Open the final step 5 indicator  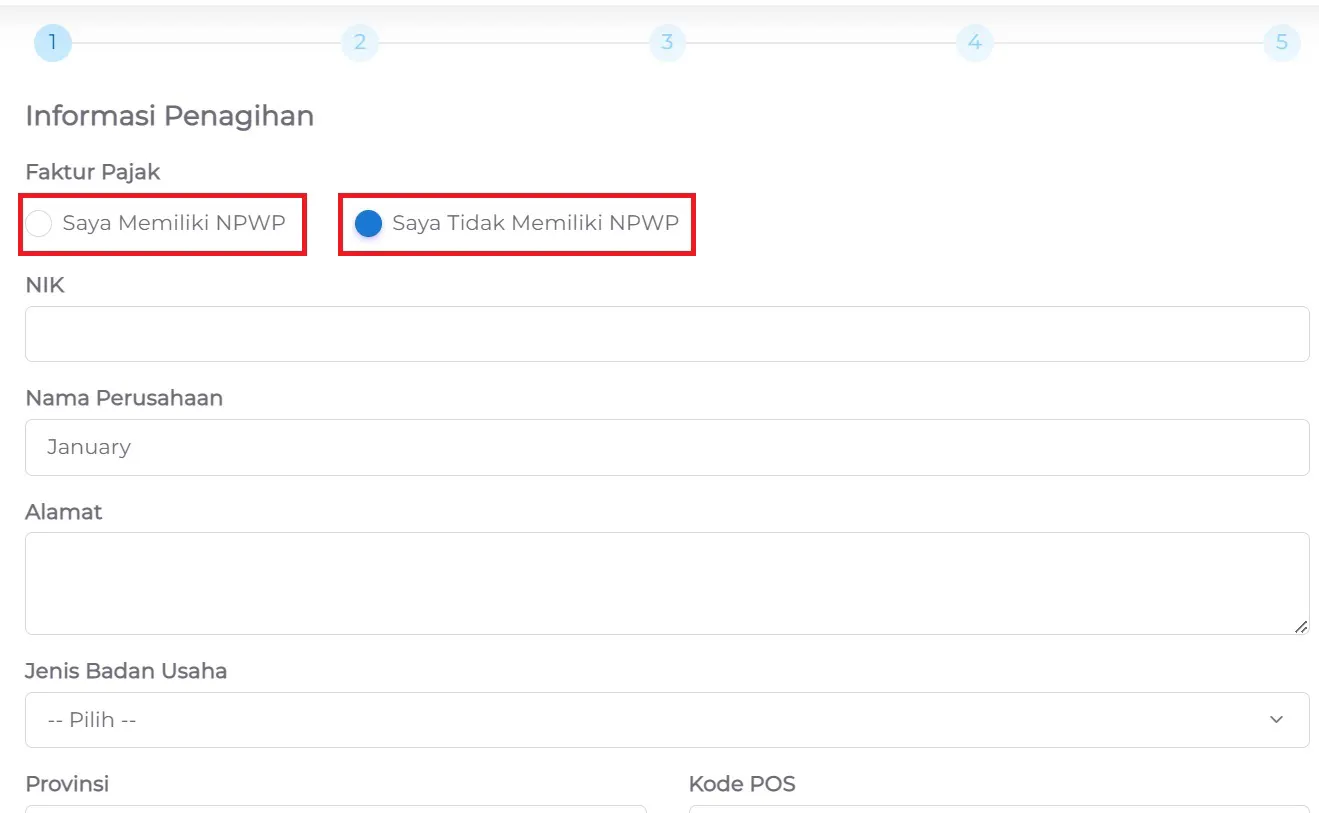click(x=1282, y=42)
